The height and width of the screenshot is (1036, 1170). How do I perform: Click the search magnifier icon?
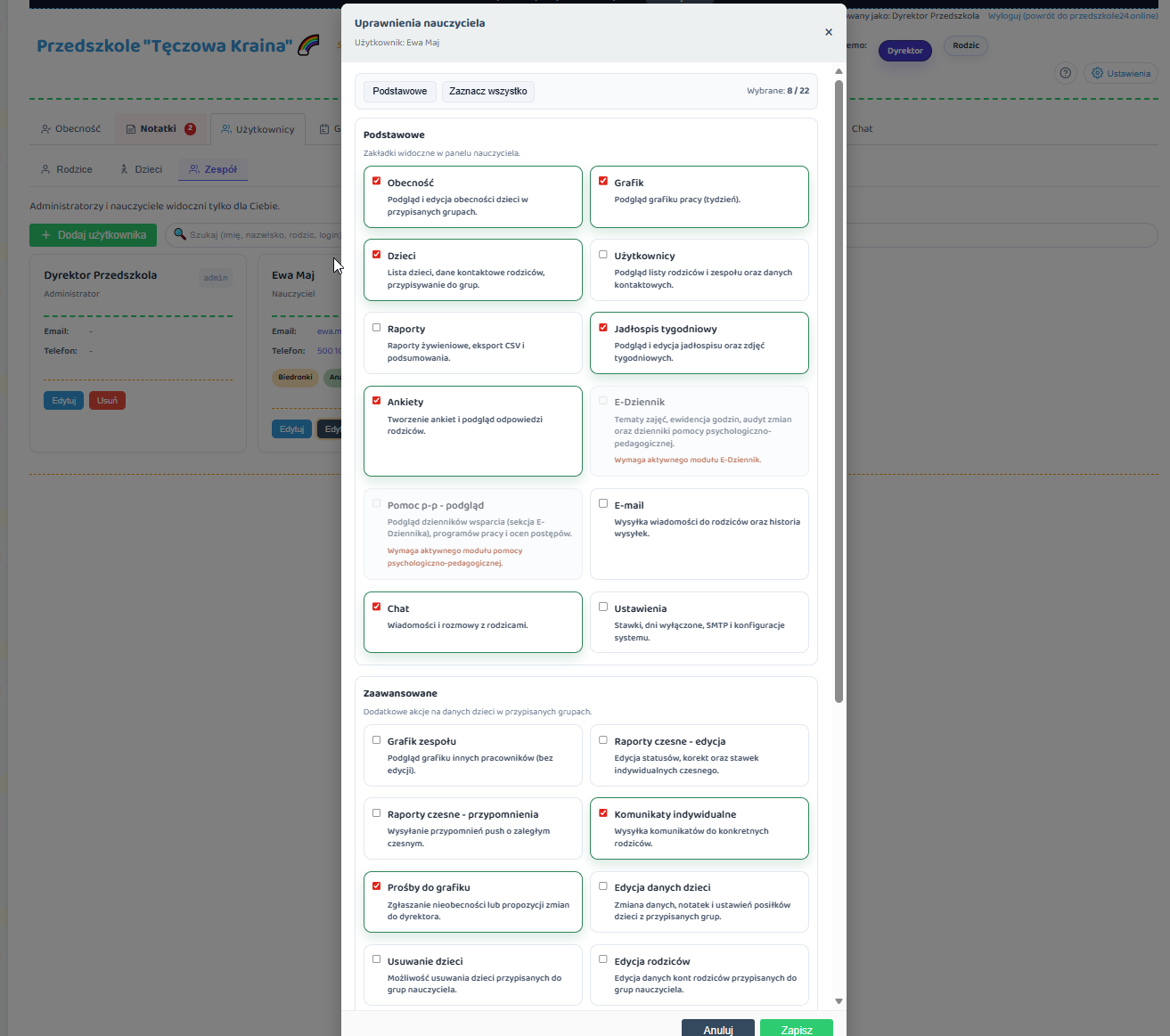180,234
